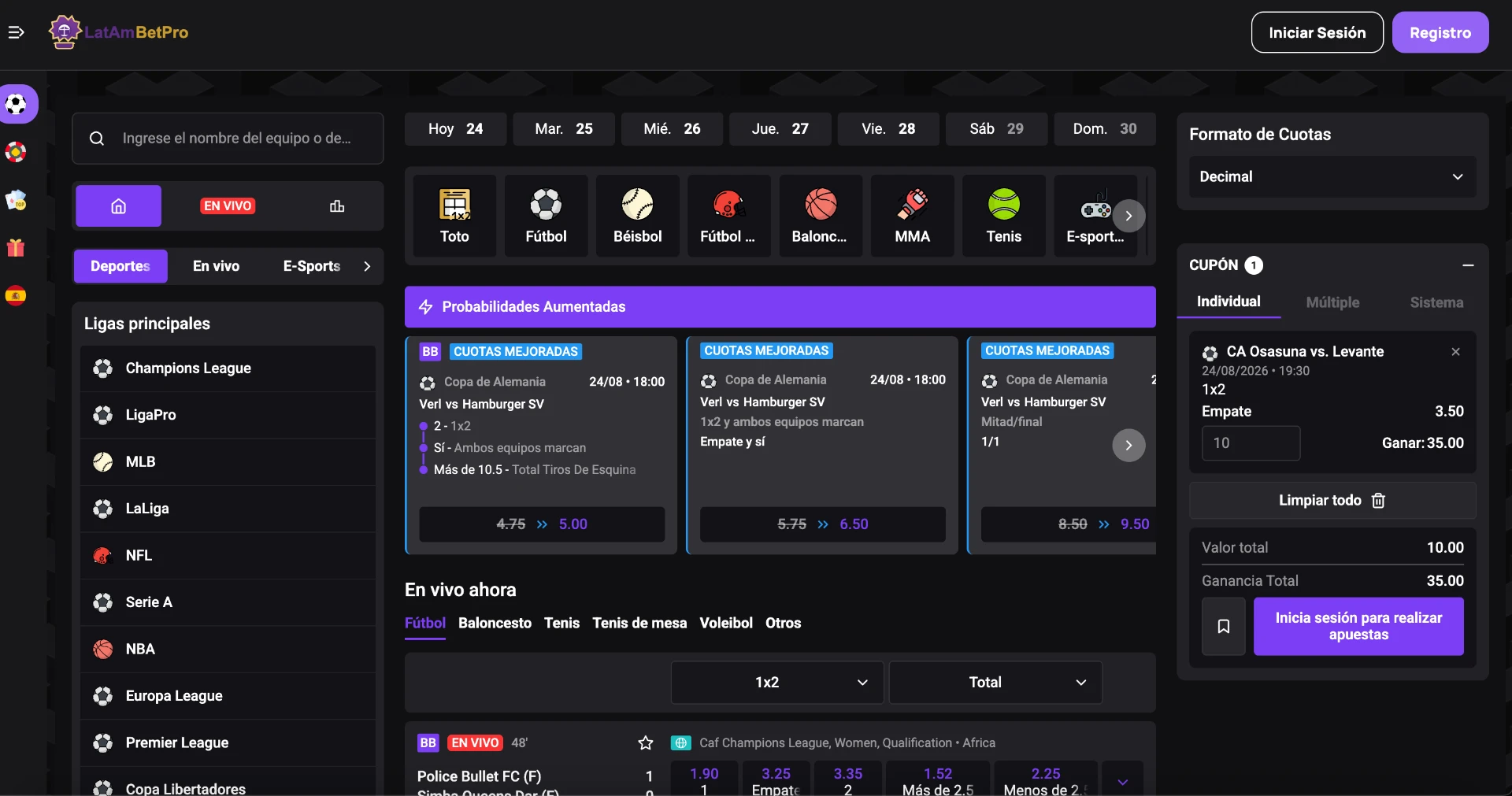
Task: Collapse the CUPÓN panel
Action: pyautogui.click(x=1468, y=265)
